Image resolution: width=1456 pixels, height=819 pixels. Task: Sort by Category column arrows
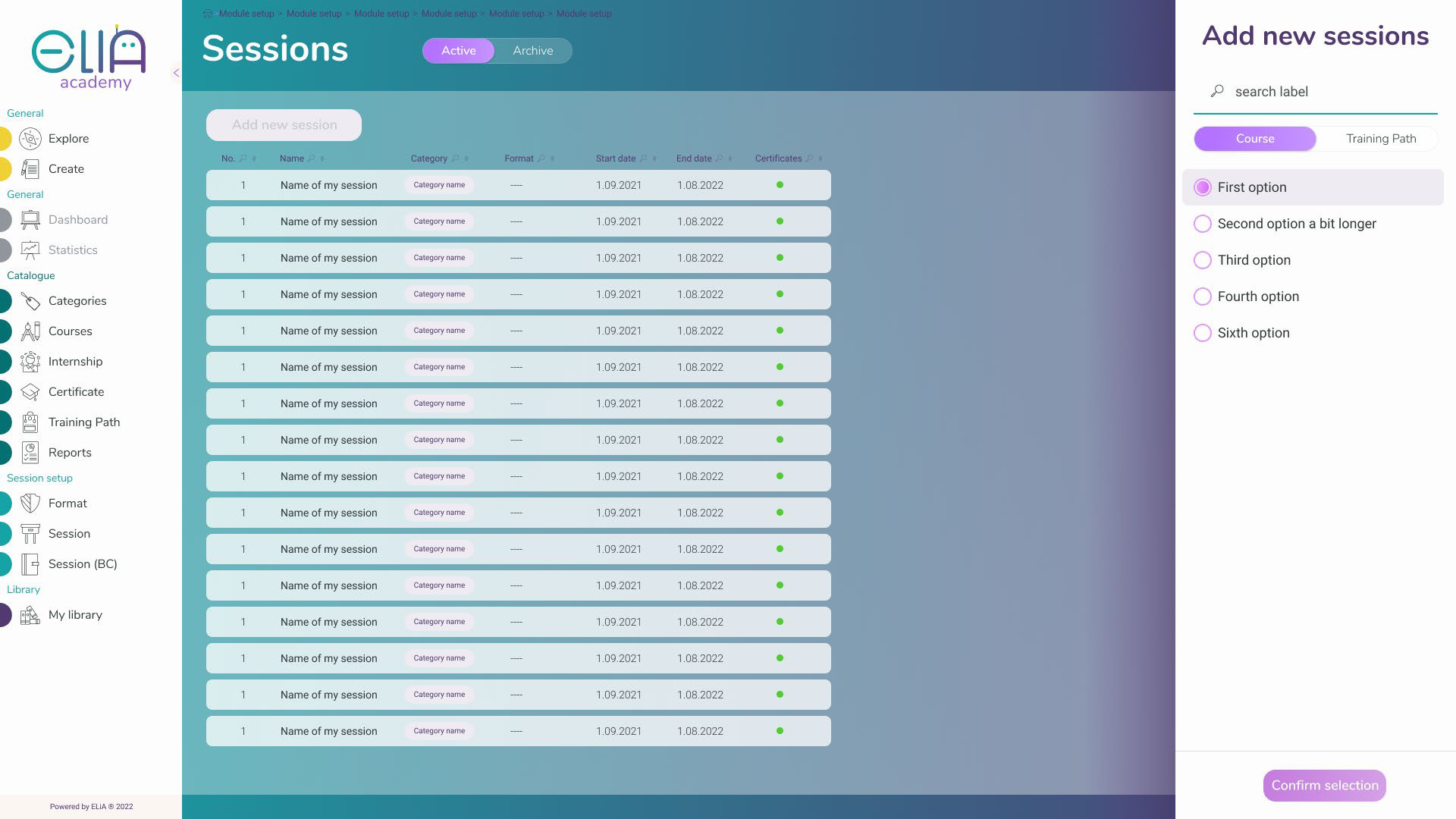point(466,158)
